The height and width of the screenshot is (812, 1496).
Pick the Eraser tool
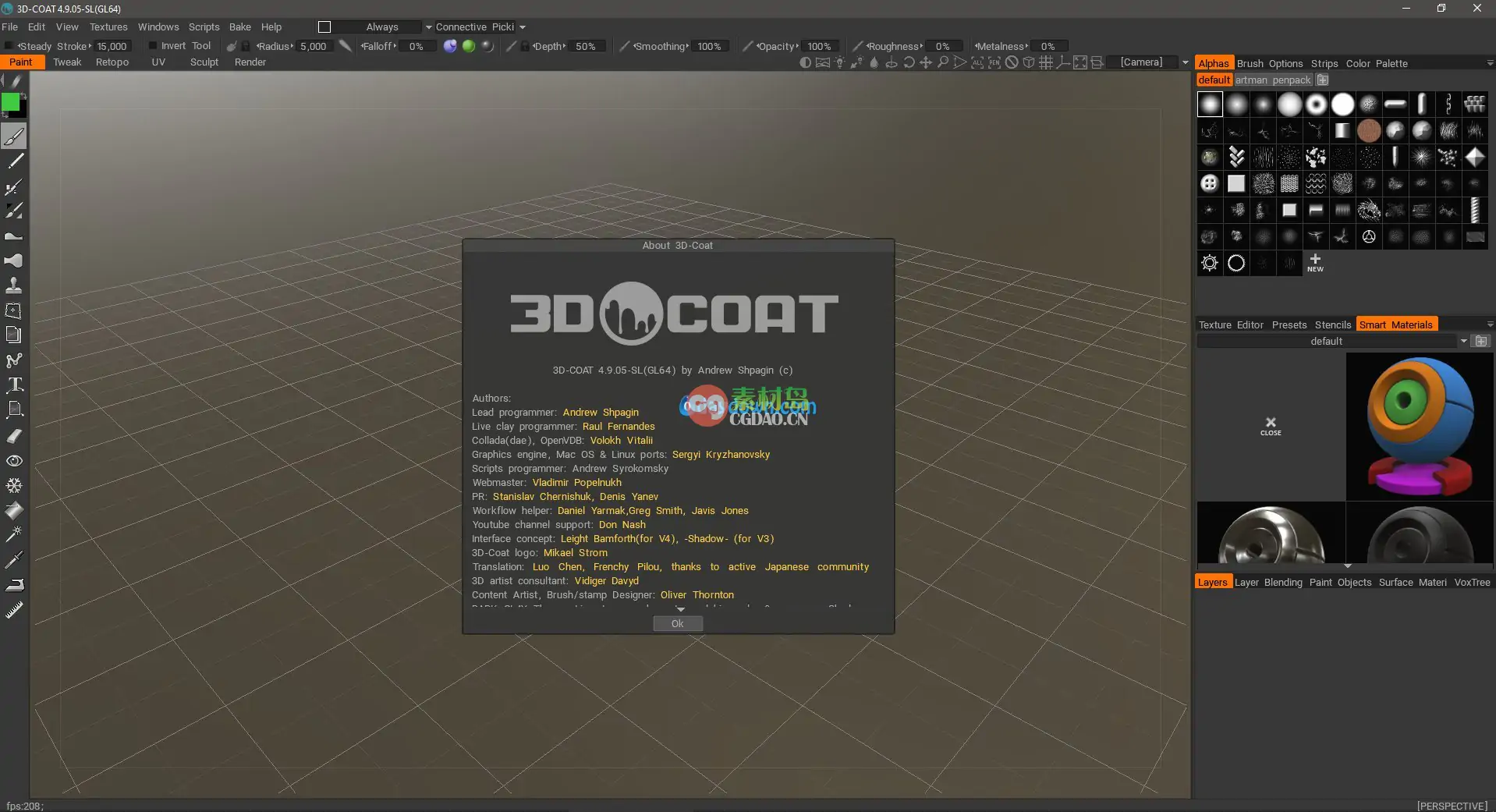click(x=14, y=436)
